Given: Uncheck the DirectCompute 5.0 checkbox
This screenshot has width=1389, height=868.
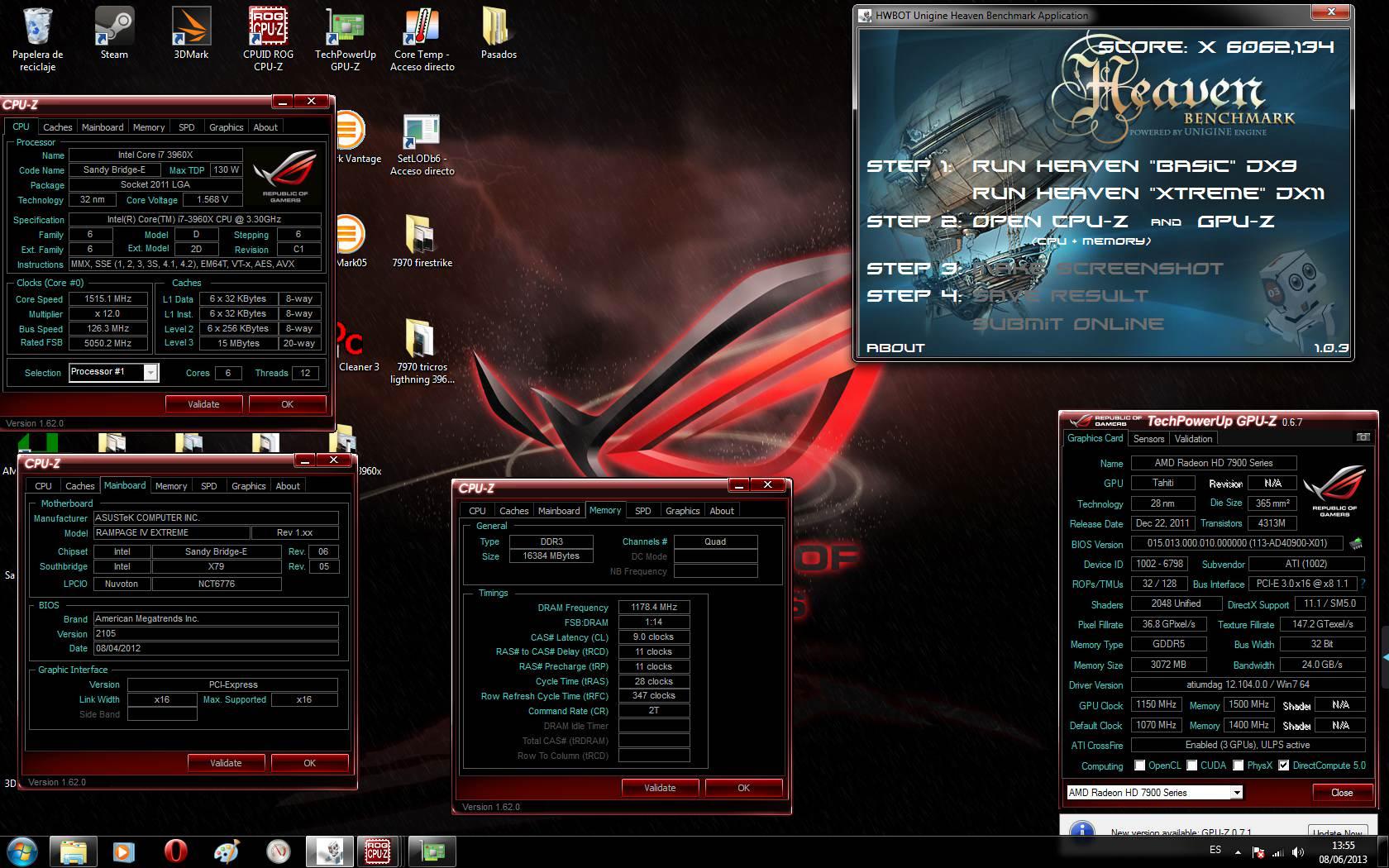Looking at the screenshot, I should click(x=1283, y=765).
